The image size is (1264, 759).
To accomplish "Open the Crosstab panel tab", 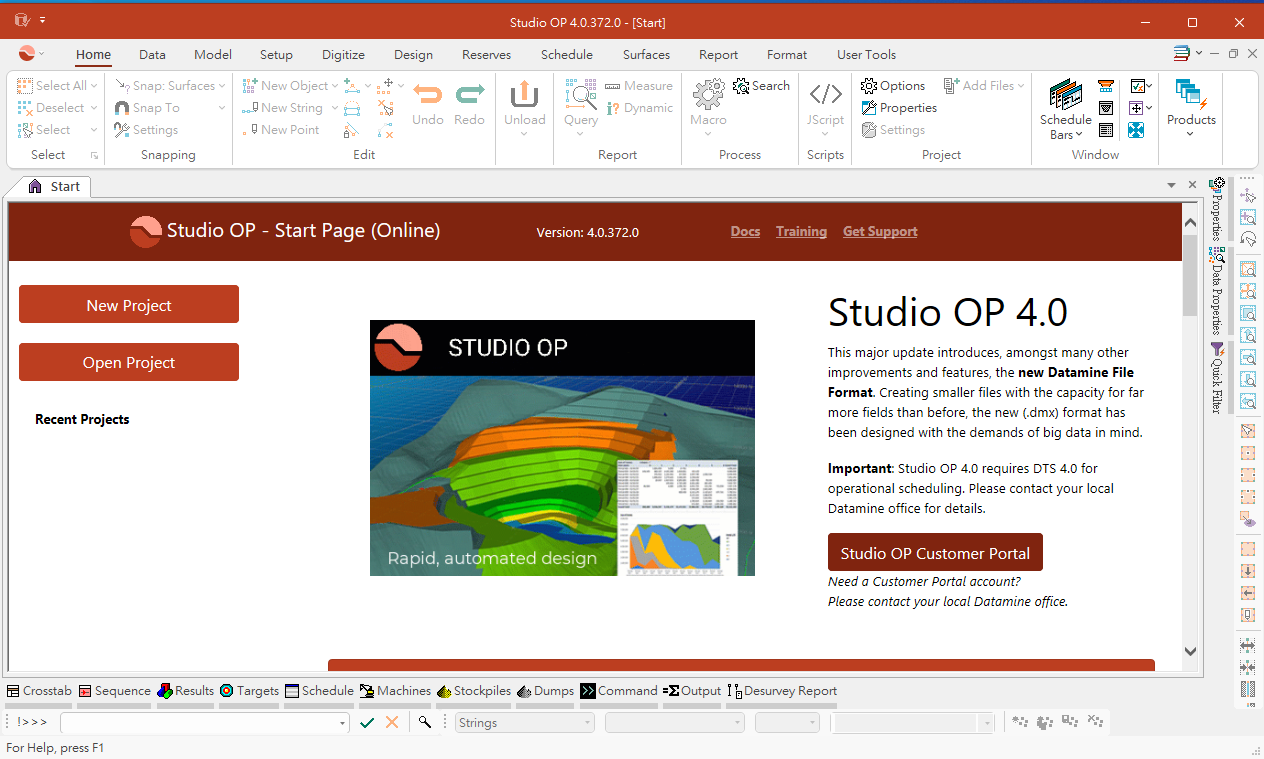I will pyautogui.click(x=39, y=691).
